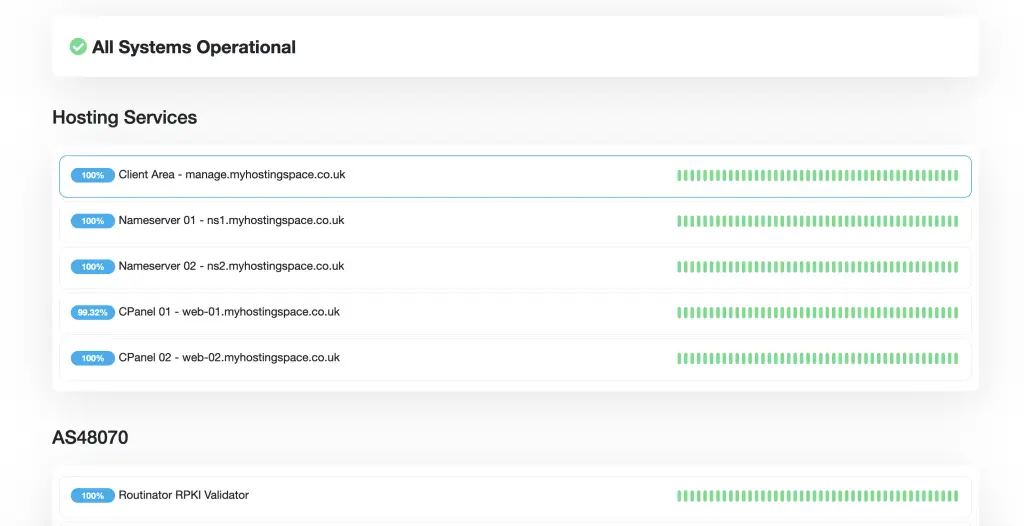
Task: Click the All Systems Operational status heading
Action: 194,47
